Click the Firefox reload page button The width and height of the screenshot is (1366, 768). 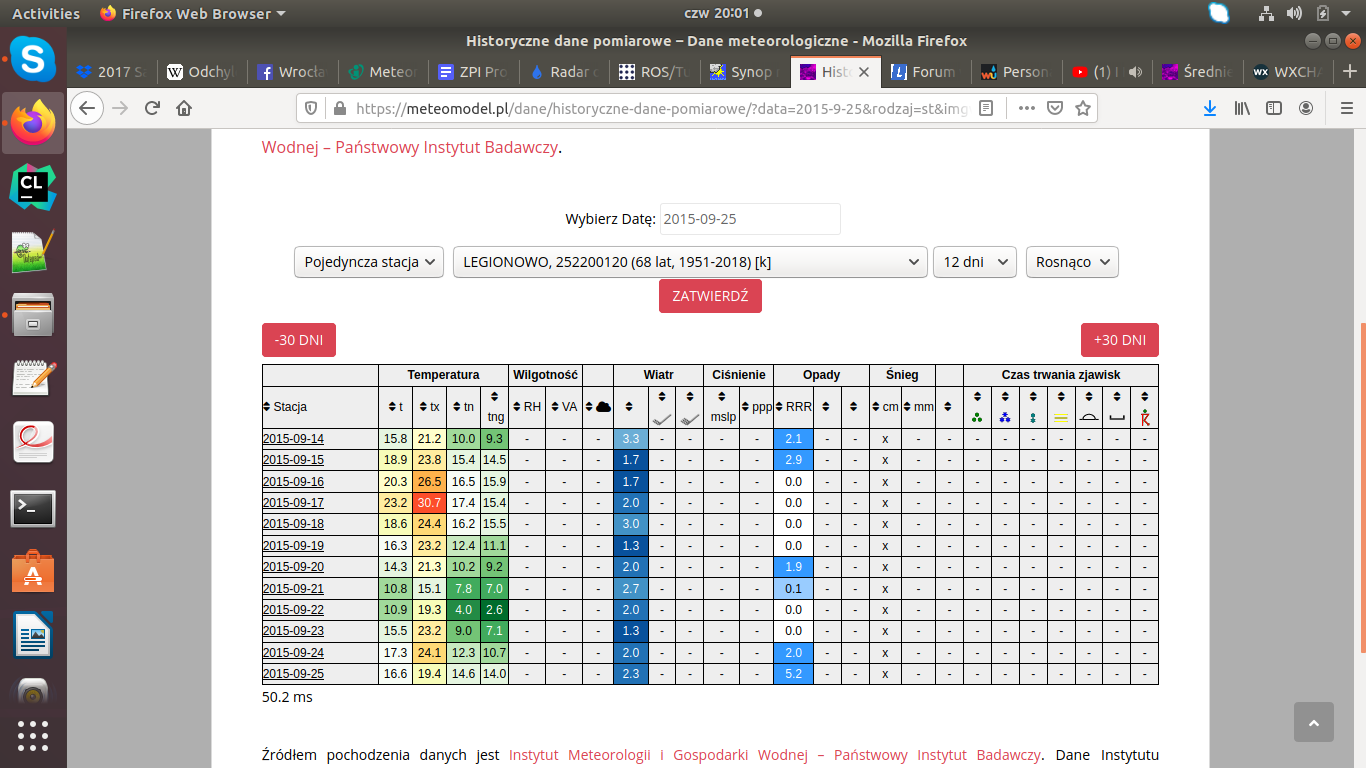152,108
